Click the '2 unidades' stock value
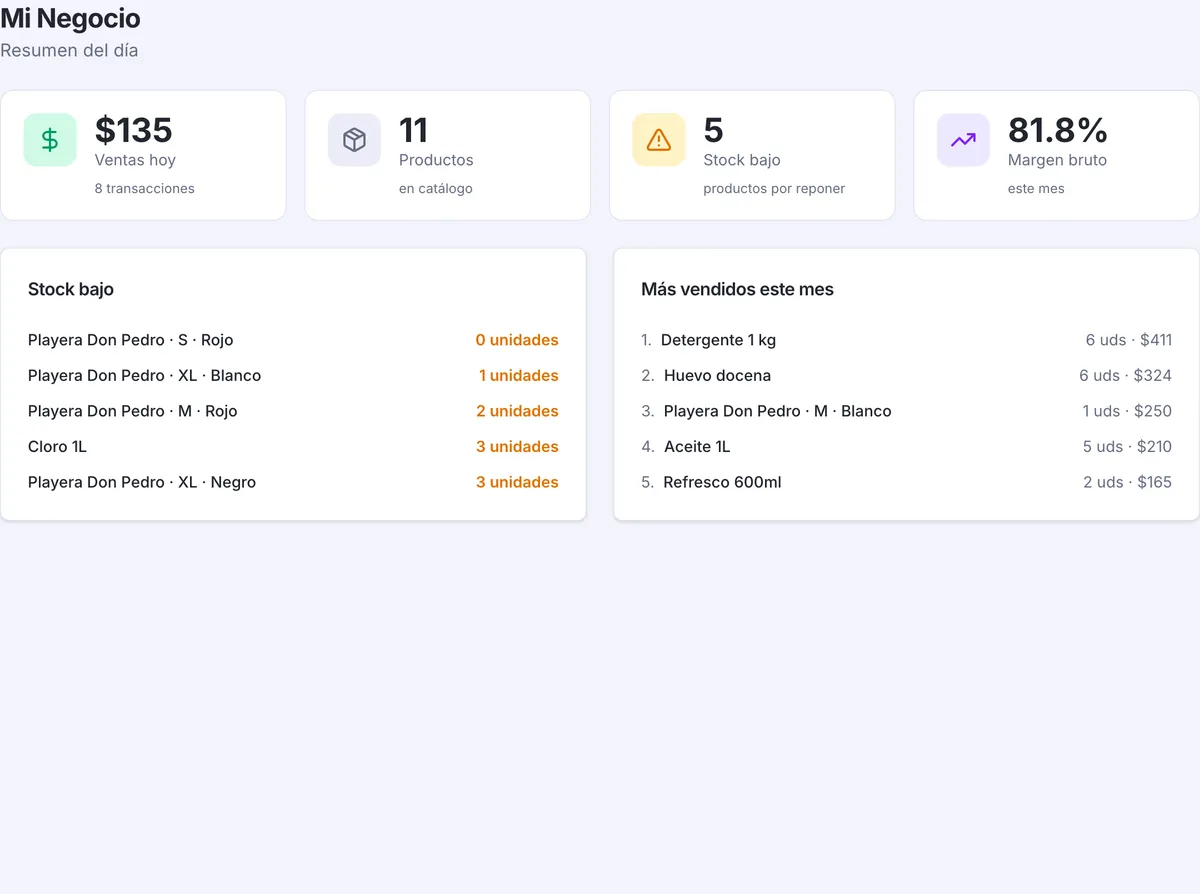 coord(517,411)
